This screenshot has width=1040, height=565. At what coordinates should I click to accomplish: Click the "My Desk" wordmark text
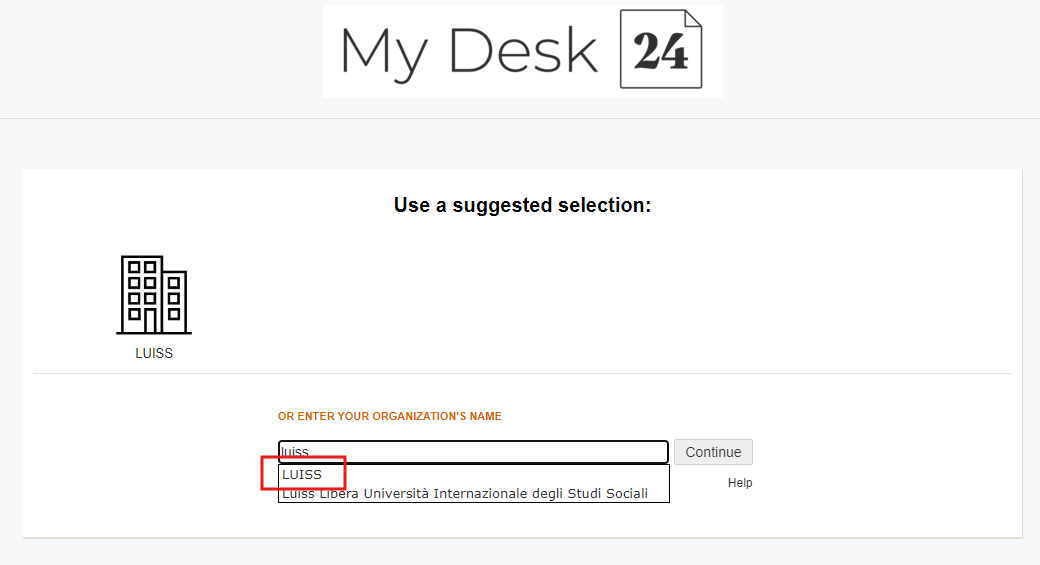pos(468,50)
